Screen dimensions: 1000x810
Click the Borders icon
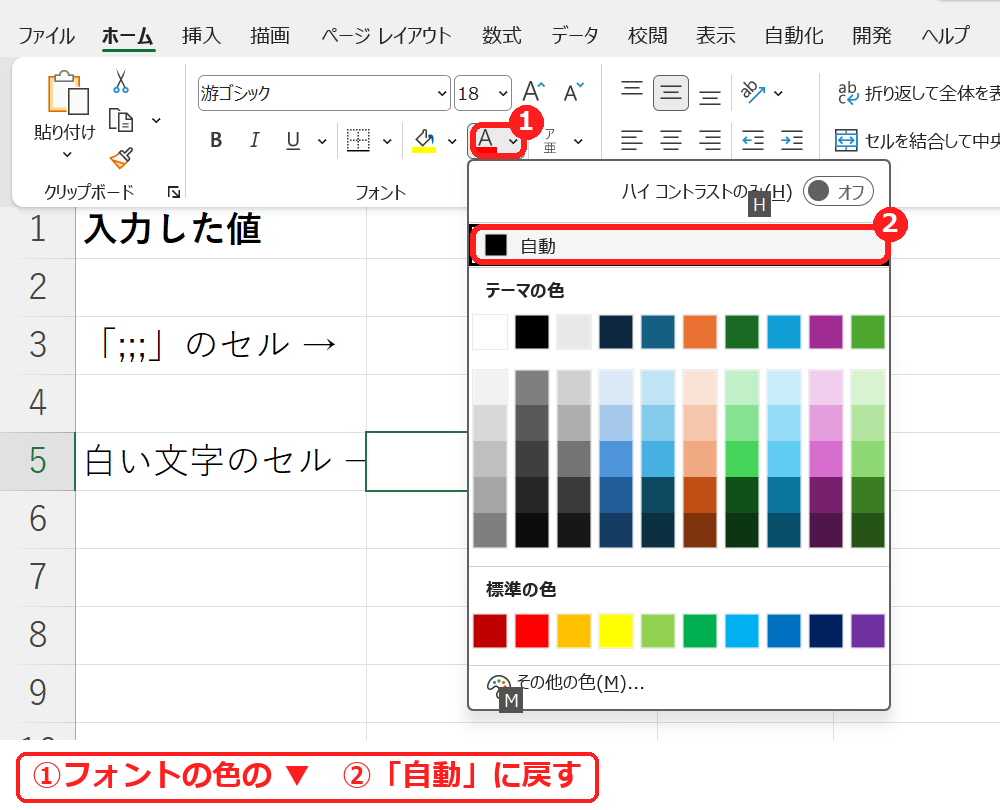[x=358, y=140]
